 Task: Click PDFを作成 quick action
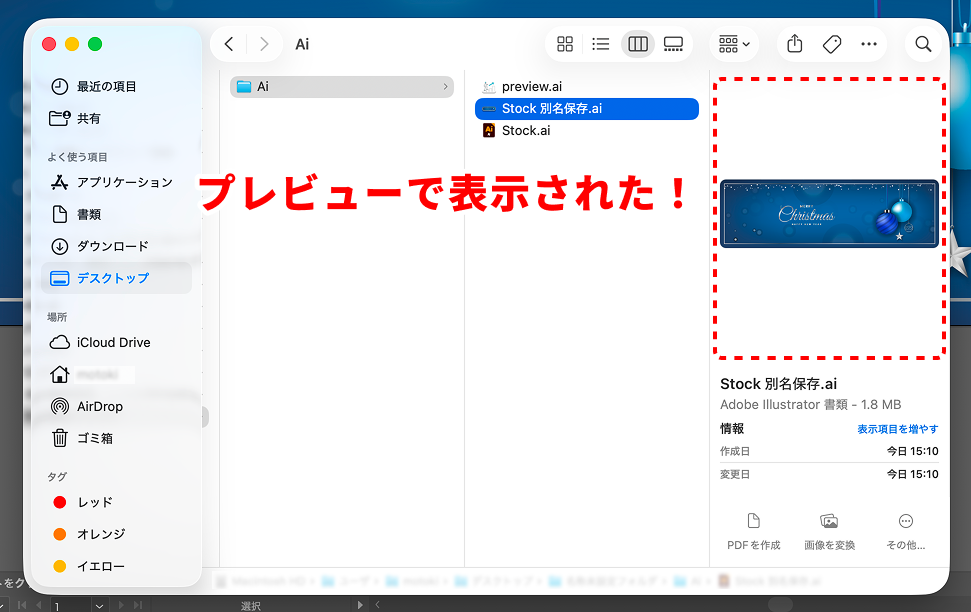coord(754,531)
